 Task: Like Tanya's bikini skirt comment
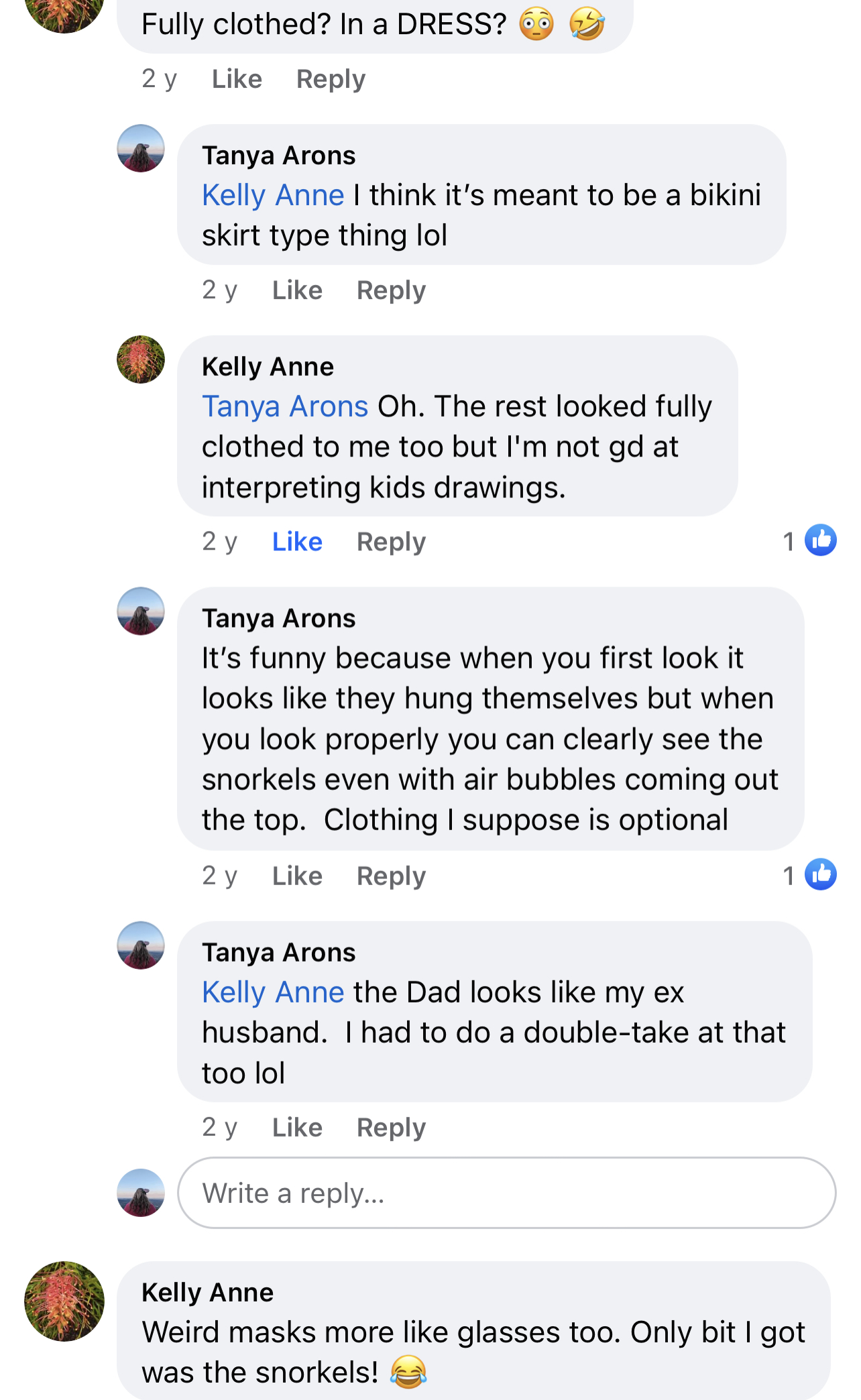point(297,290)
